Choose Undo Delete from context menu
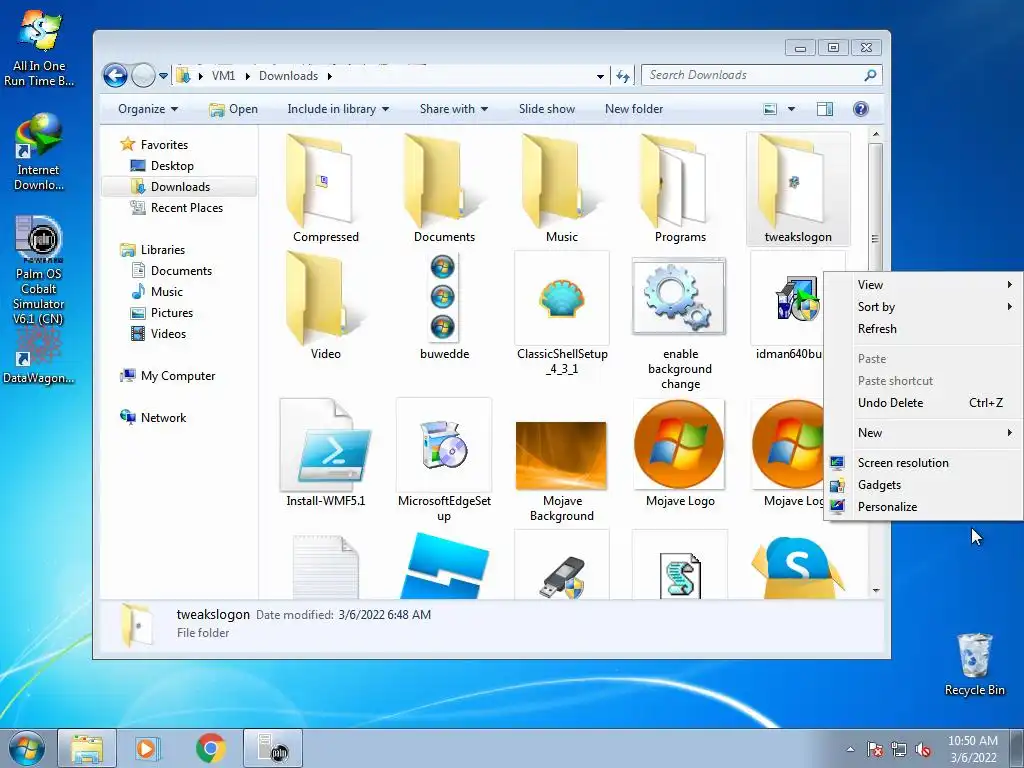Screen dimensions: 1024x768 coord(923,403)
